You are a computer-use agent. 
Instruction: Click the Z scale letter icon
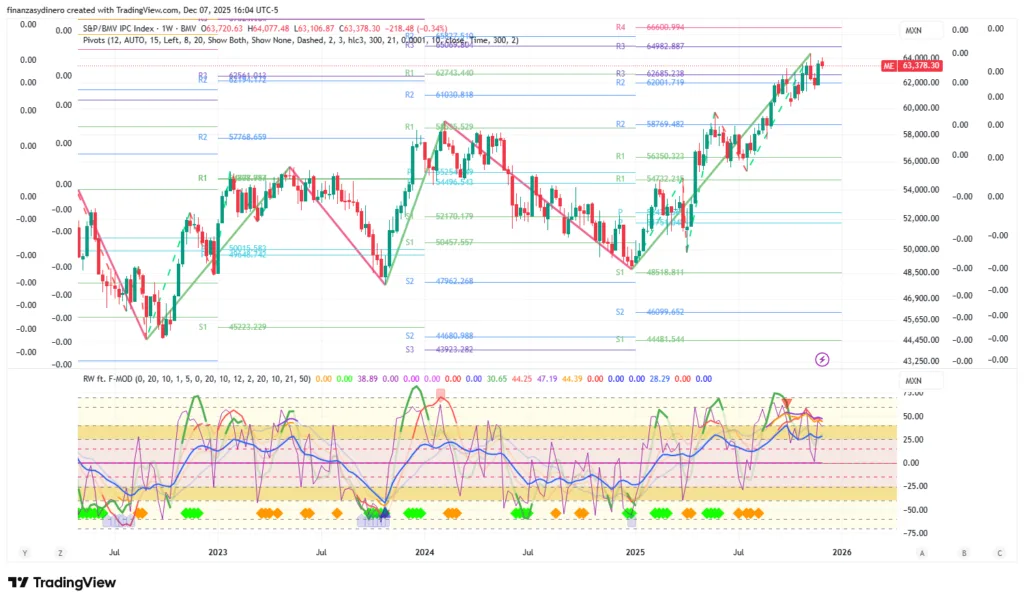point(60,552)
